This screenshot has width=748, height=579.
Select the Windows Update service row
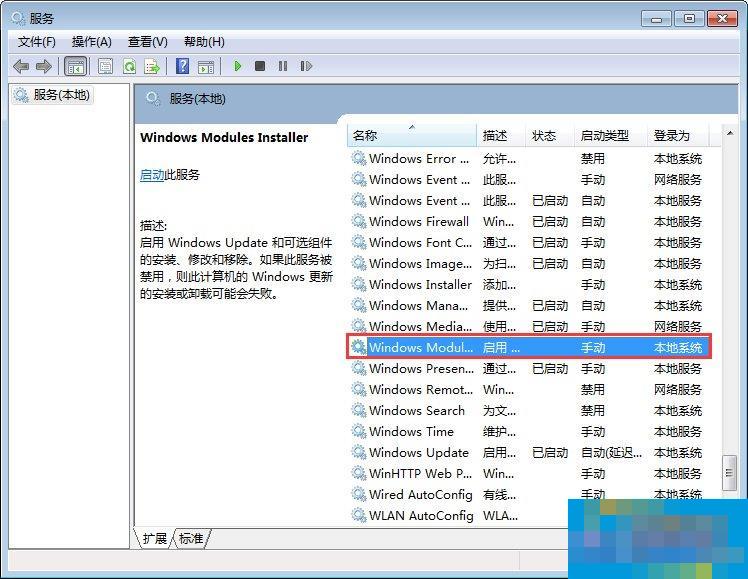529,452
